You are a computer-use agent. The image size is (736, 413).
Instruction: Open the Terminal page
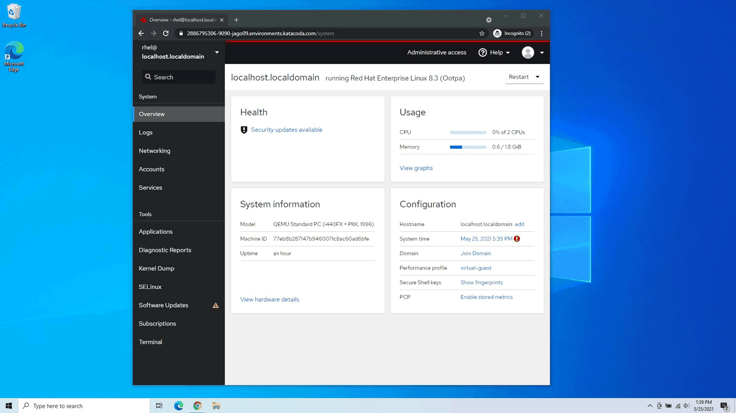(x=179, y=342)
